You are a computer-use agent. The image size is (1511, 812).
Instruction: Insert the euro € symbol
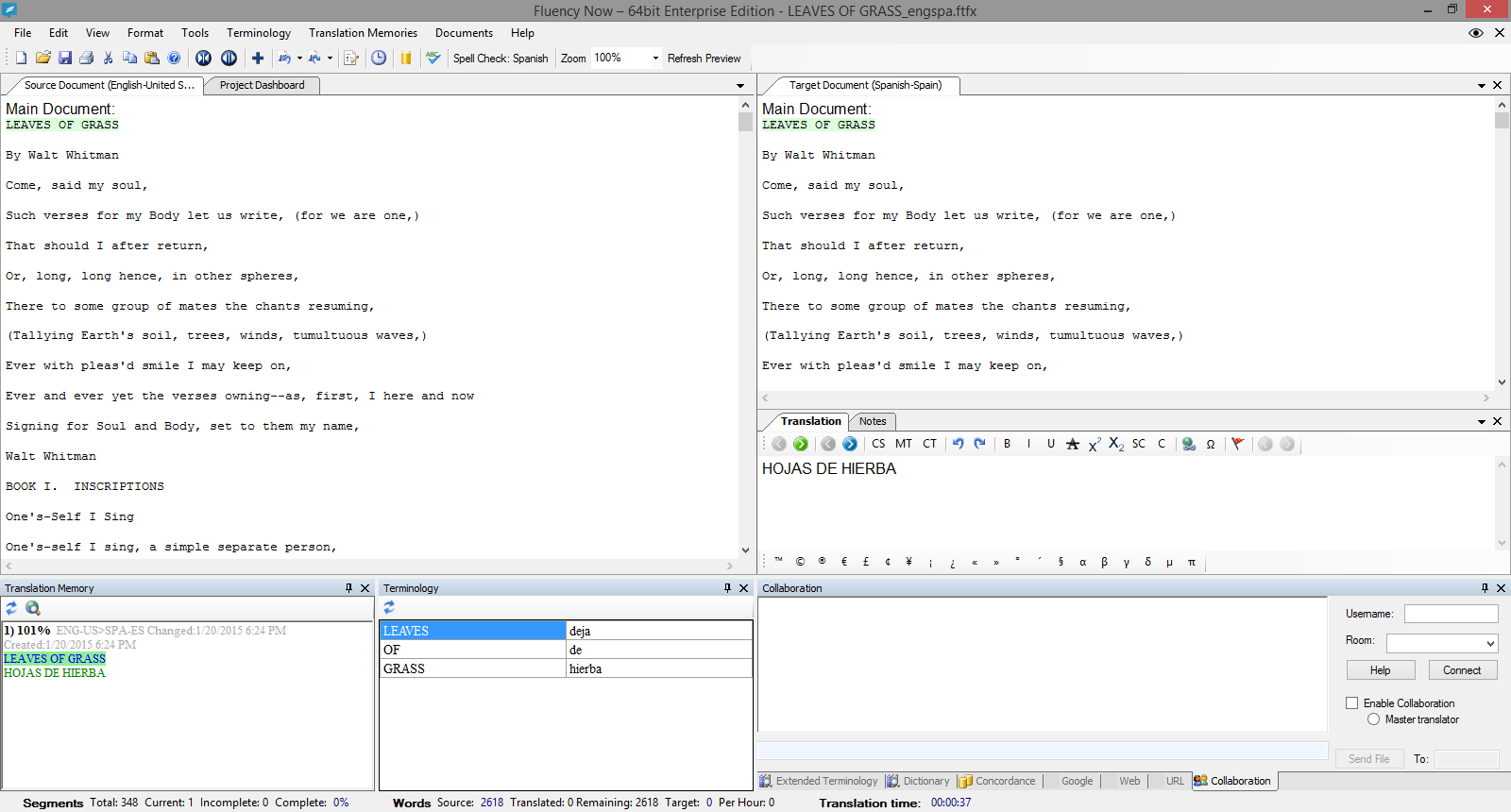click(844, 562)
